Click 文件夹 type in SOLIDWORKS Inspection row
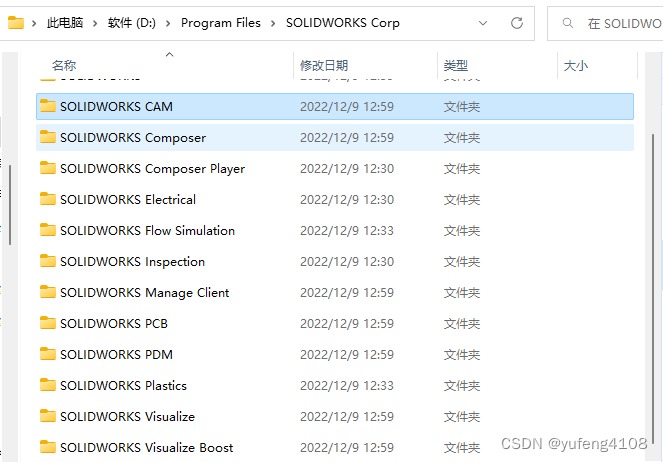 462,262
